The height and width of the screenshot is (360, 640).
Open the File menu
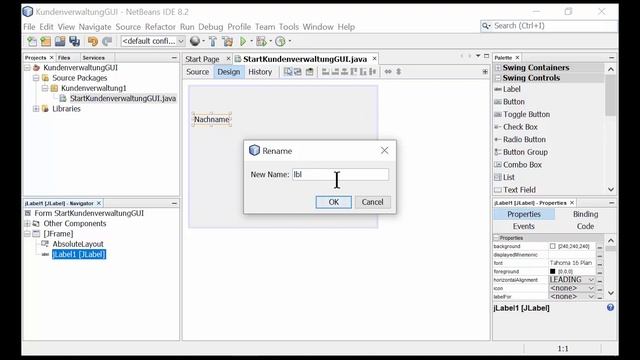[x=29, y=27]
